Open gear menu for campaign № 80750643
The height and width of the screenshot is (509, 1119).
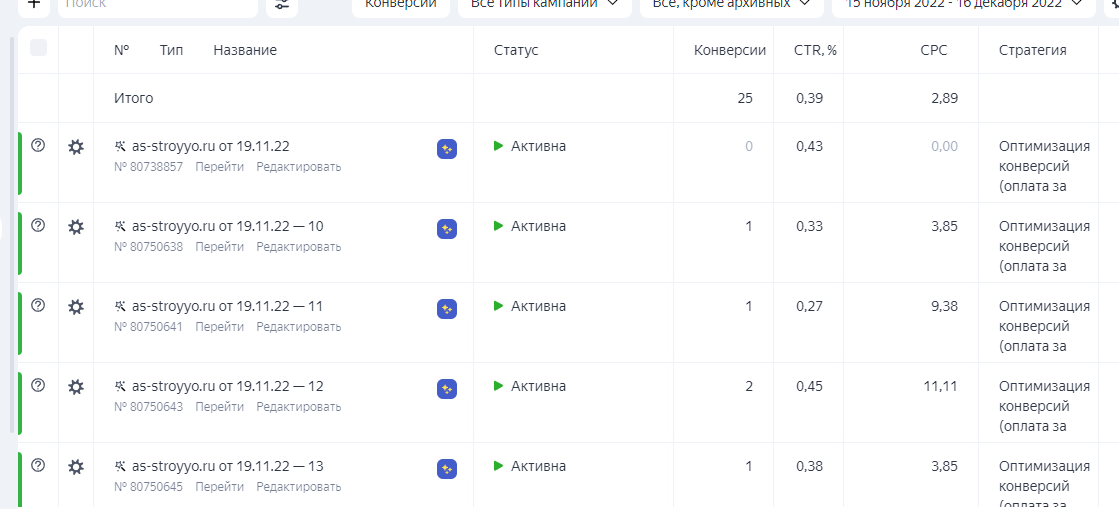point(76,387)
